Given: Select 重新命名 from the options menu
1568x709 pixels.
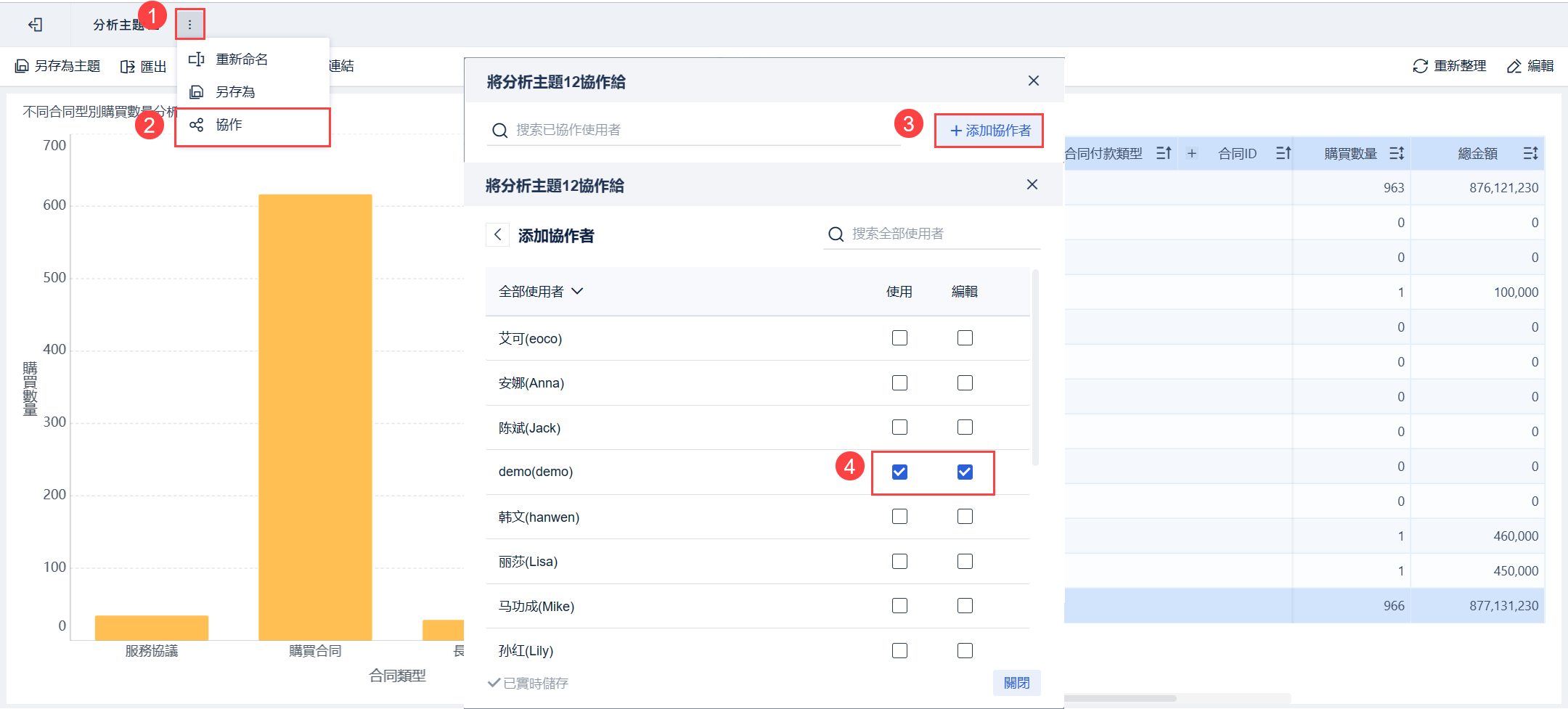Looking at the screenshot, I should point(241,59).
